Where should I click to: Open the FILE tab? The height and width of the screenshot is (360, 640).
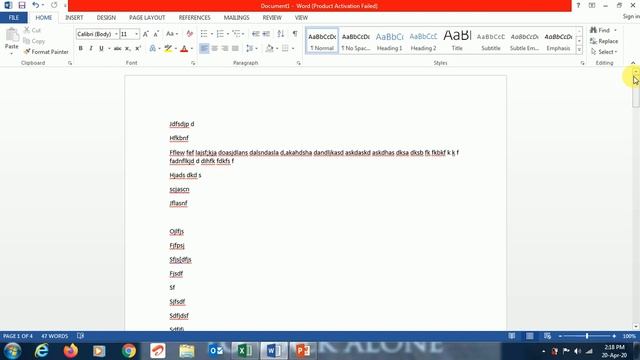pyautogui.click(x=14, y=18)
